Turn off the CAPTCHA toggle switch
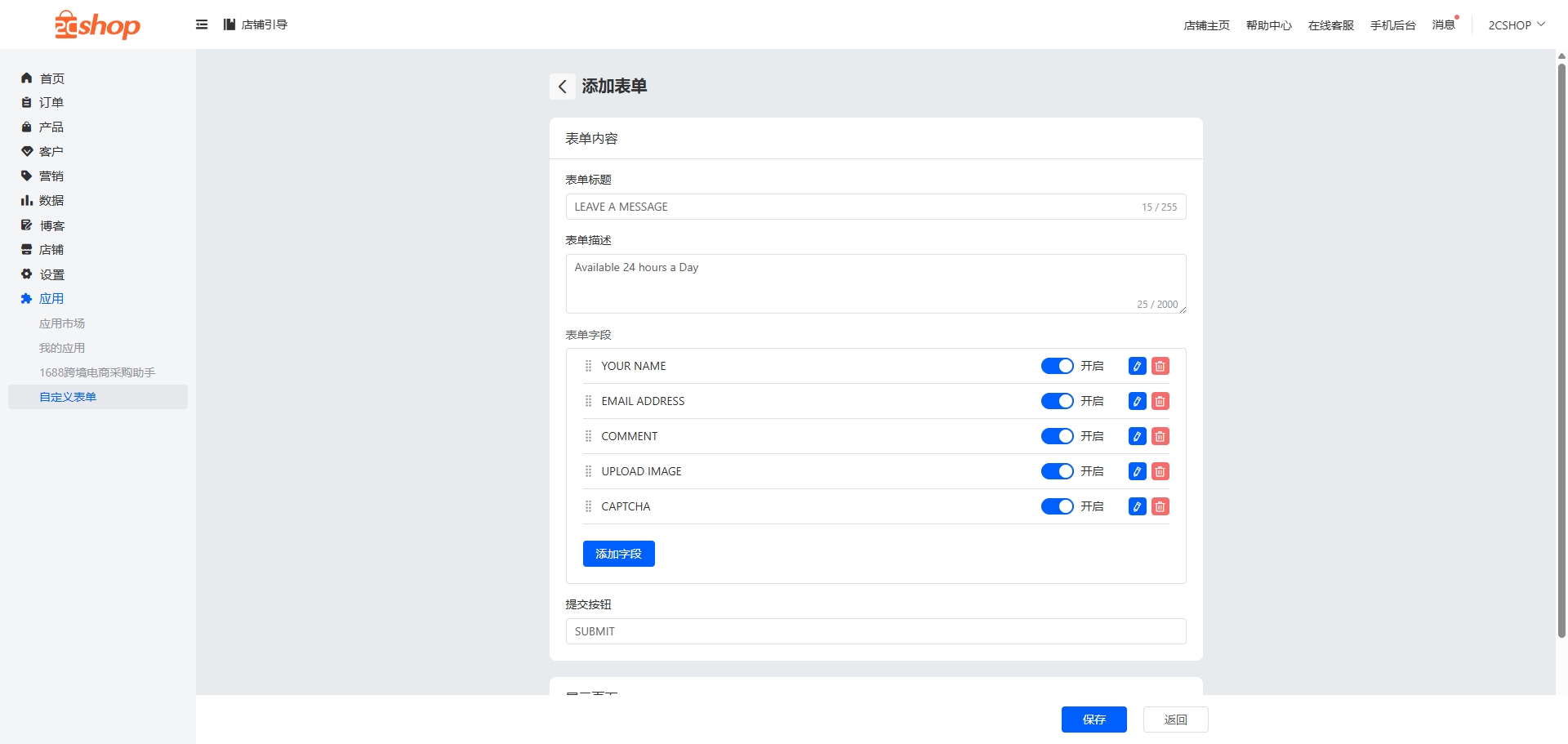Screen dimensions: 1568x744 [1057, 506]
